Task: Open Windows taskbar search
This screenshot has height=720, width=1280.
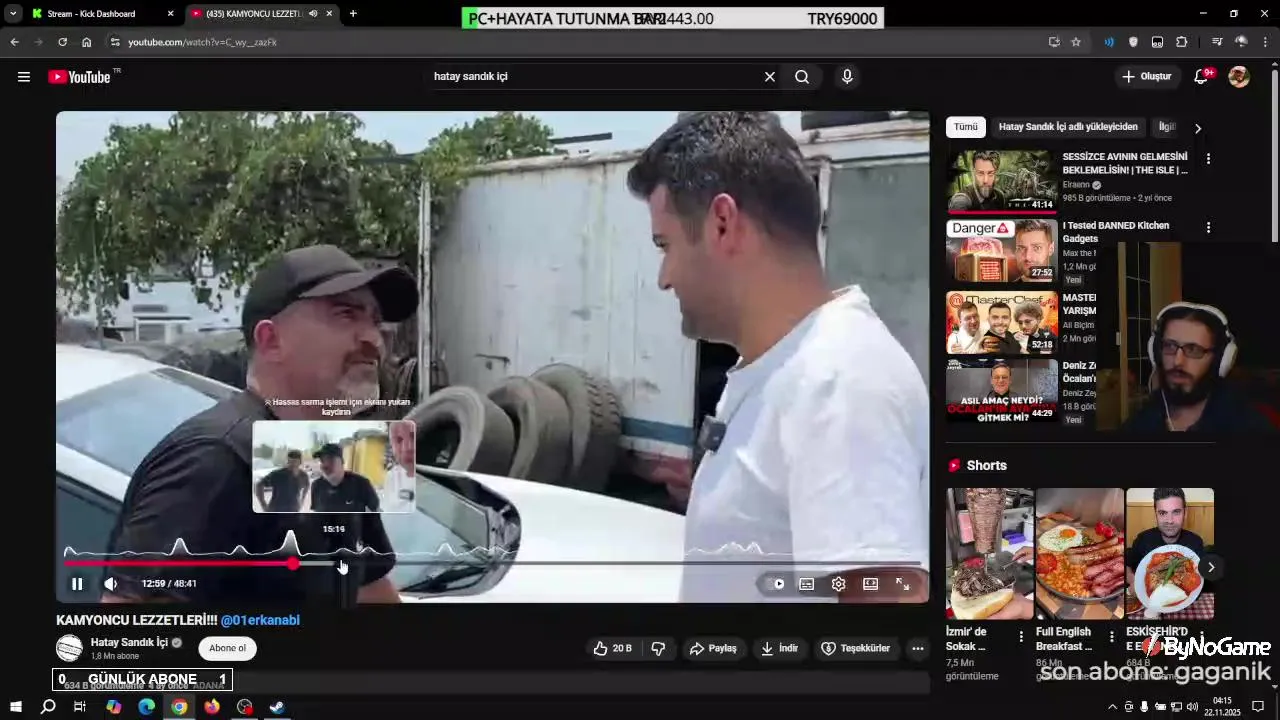Action: pos(48,707)
